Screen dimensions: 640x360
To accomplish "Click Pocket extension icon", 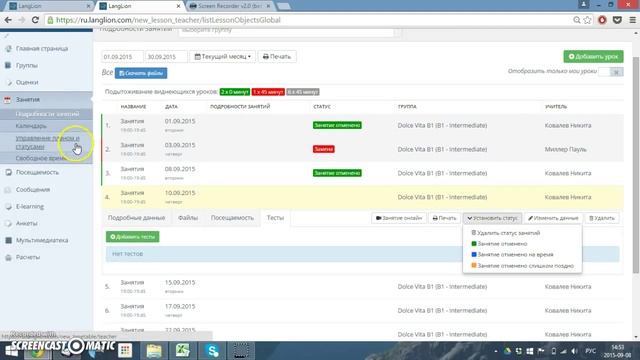I will (617, 20).
